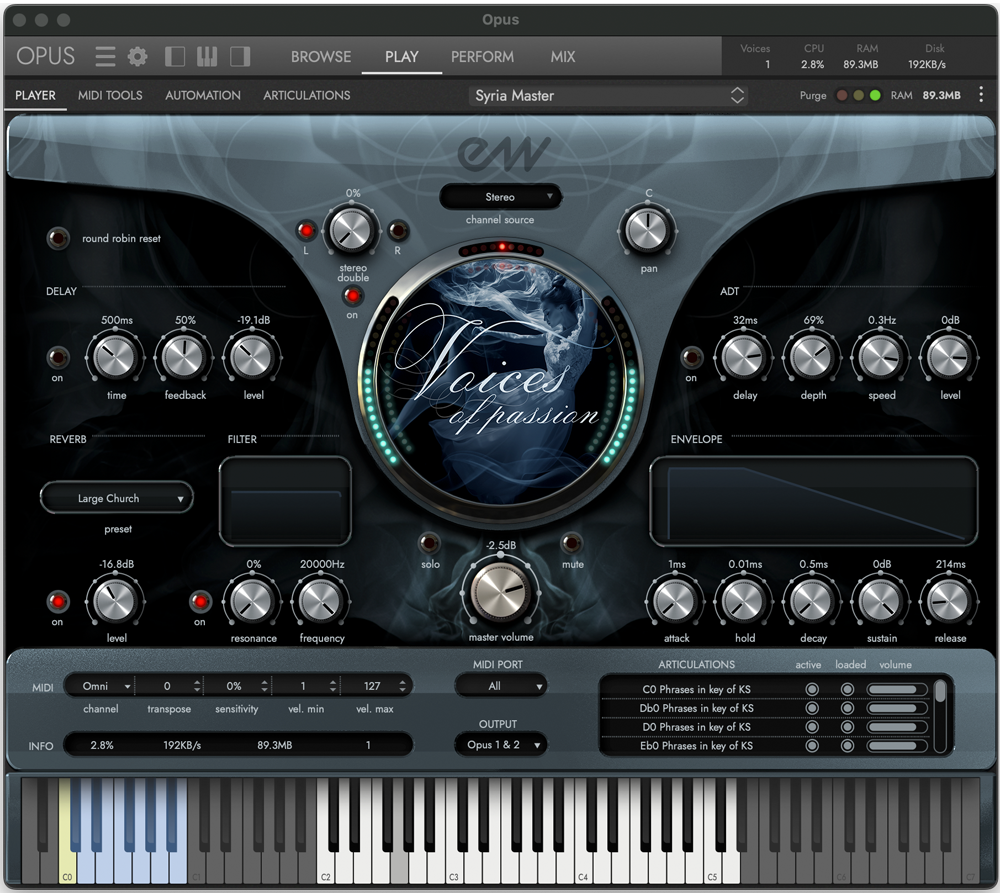Click the filter frequency knob
1000x893 pixels.
(321, 600)
